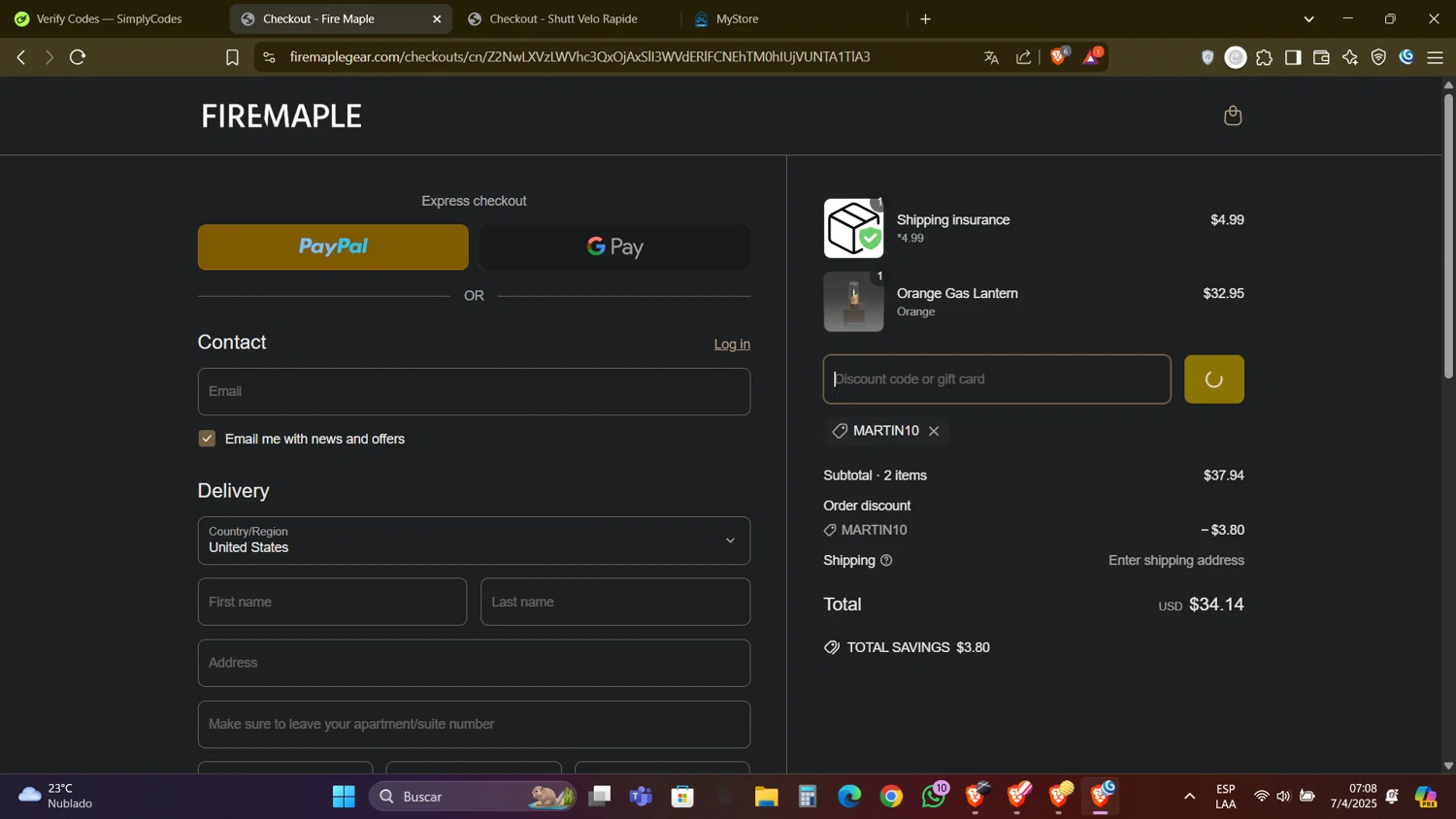1456x819 pixels.
Task: Switch to the MyStore tab
Action: [x=737, y=18]
